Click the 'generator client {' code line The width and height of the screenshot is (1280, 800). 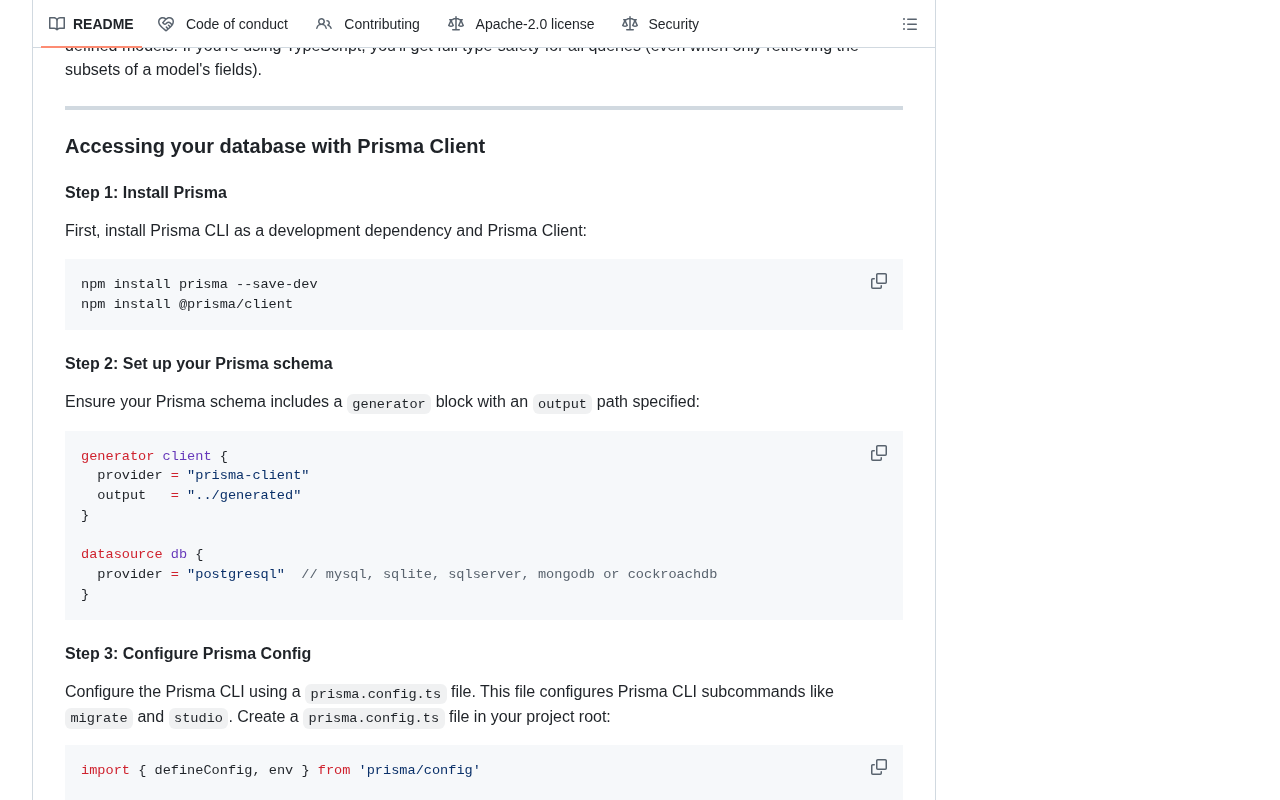[x=154, y=457]
